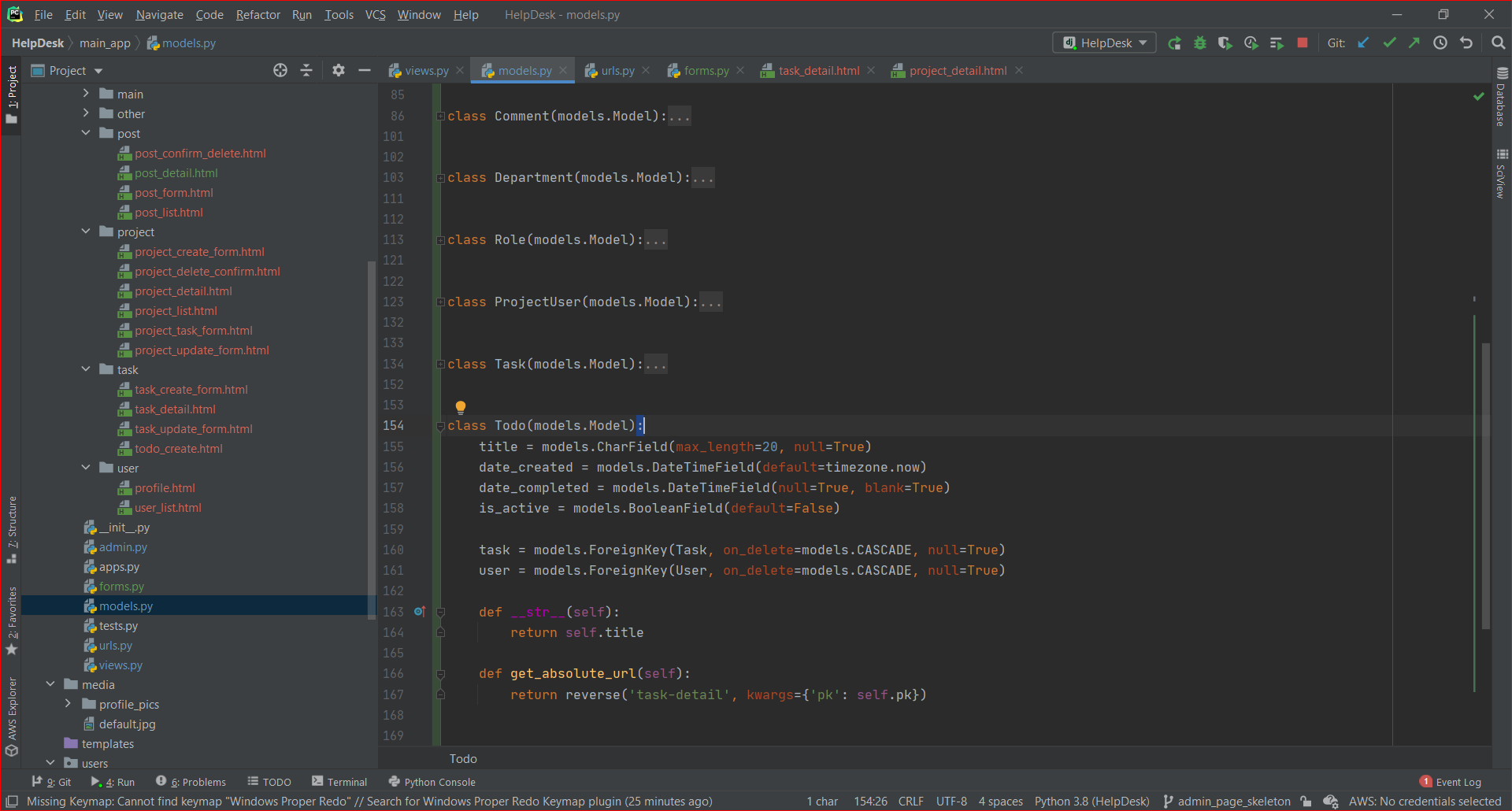Click the editor vertical scrollbar
1512x811 pixels.
pyautogui.click(x=1485, y=486)
